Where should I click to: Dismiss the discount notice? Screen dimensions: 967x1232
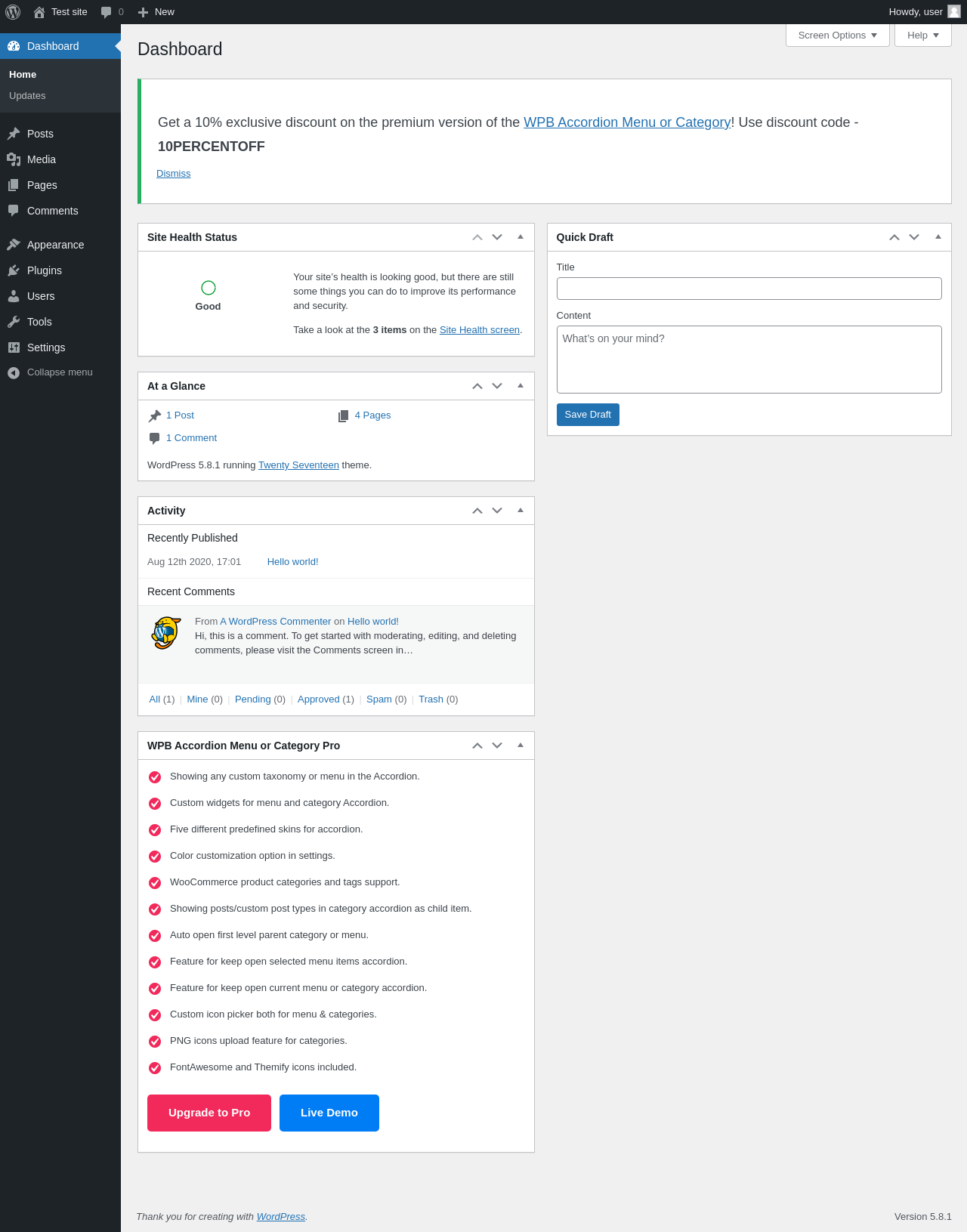coord(173,174)
